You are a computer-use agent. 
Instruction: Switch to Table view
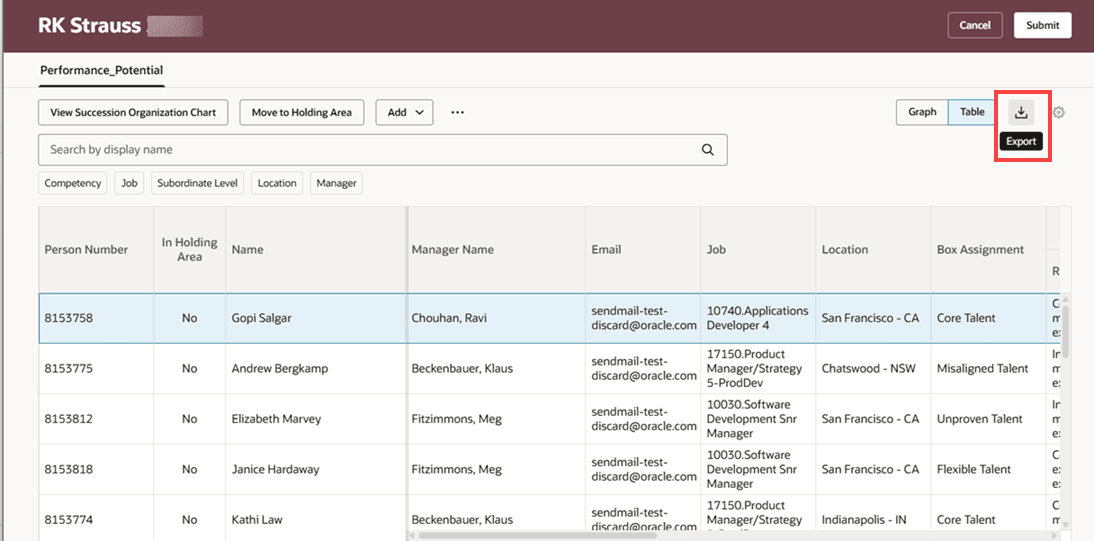click(x=972, y=112)
